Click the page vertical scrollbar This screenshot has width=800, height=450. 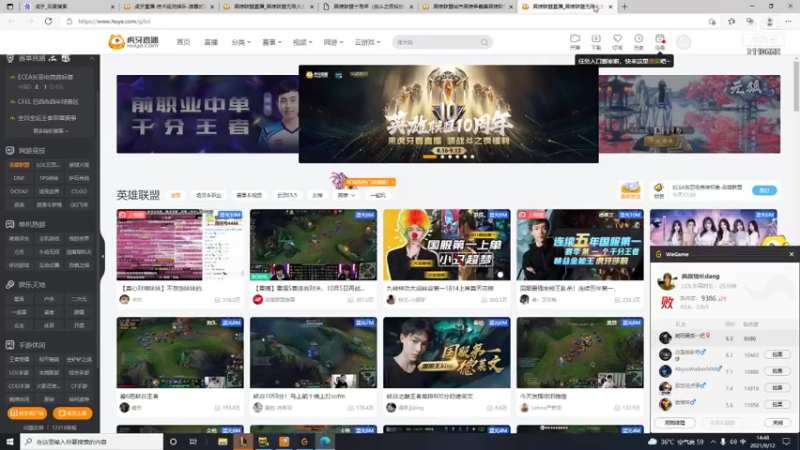pos(796,85)
